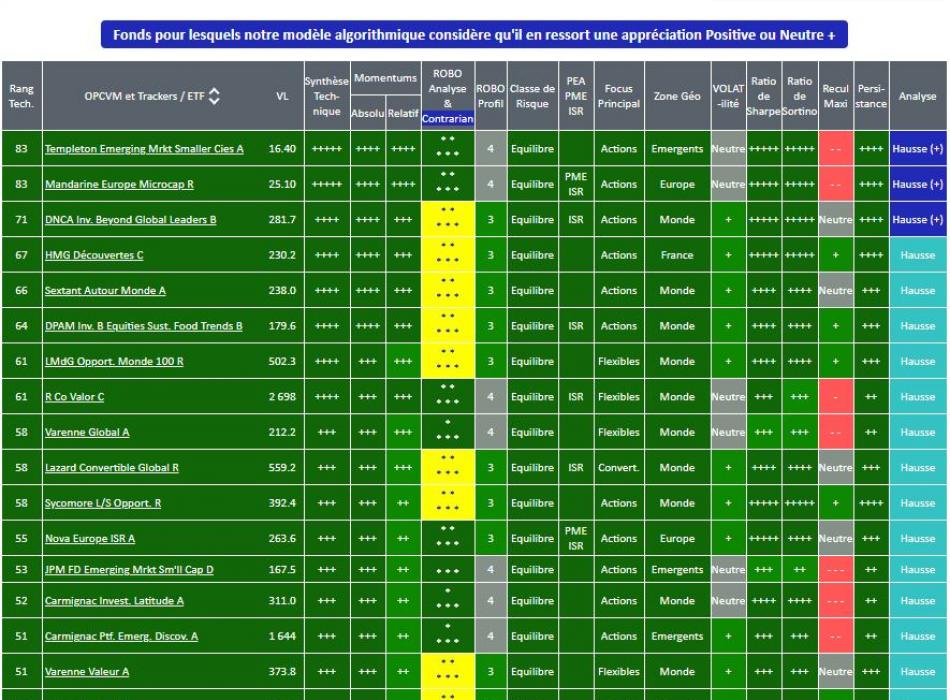Click the 'Convert.' focus cell for Lazard Convertible
This screenshot has height=700, width=950.
(x=619, y=468)
